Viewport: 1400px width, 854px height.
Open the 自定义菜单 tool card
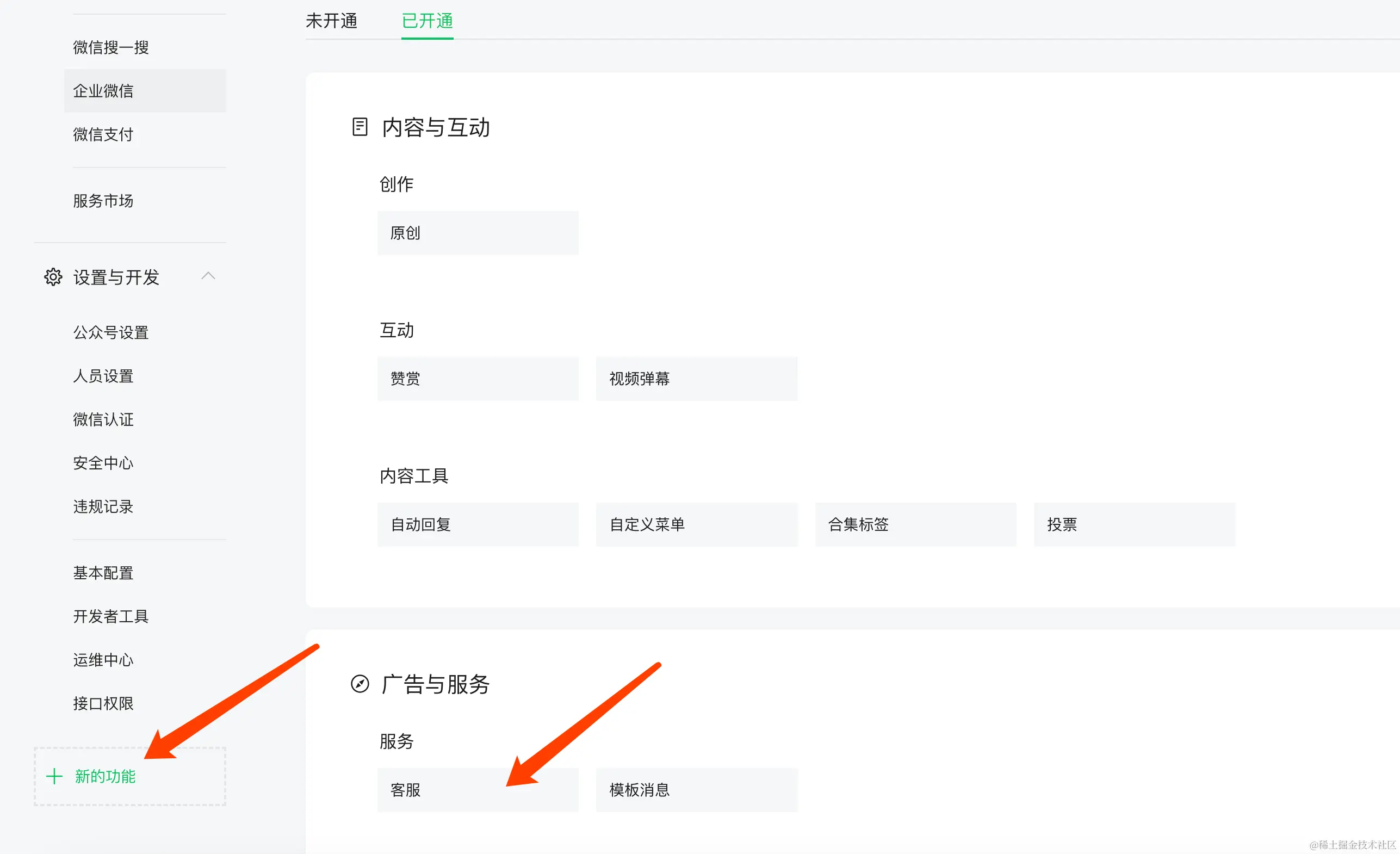(696, 524)
